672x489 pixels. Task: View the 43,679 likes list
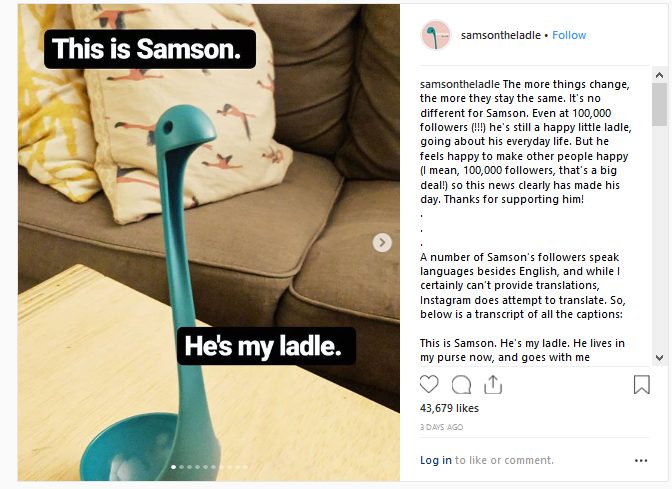[449, 408]
